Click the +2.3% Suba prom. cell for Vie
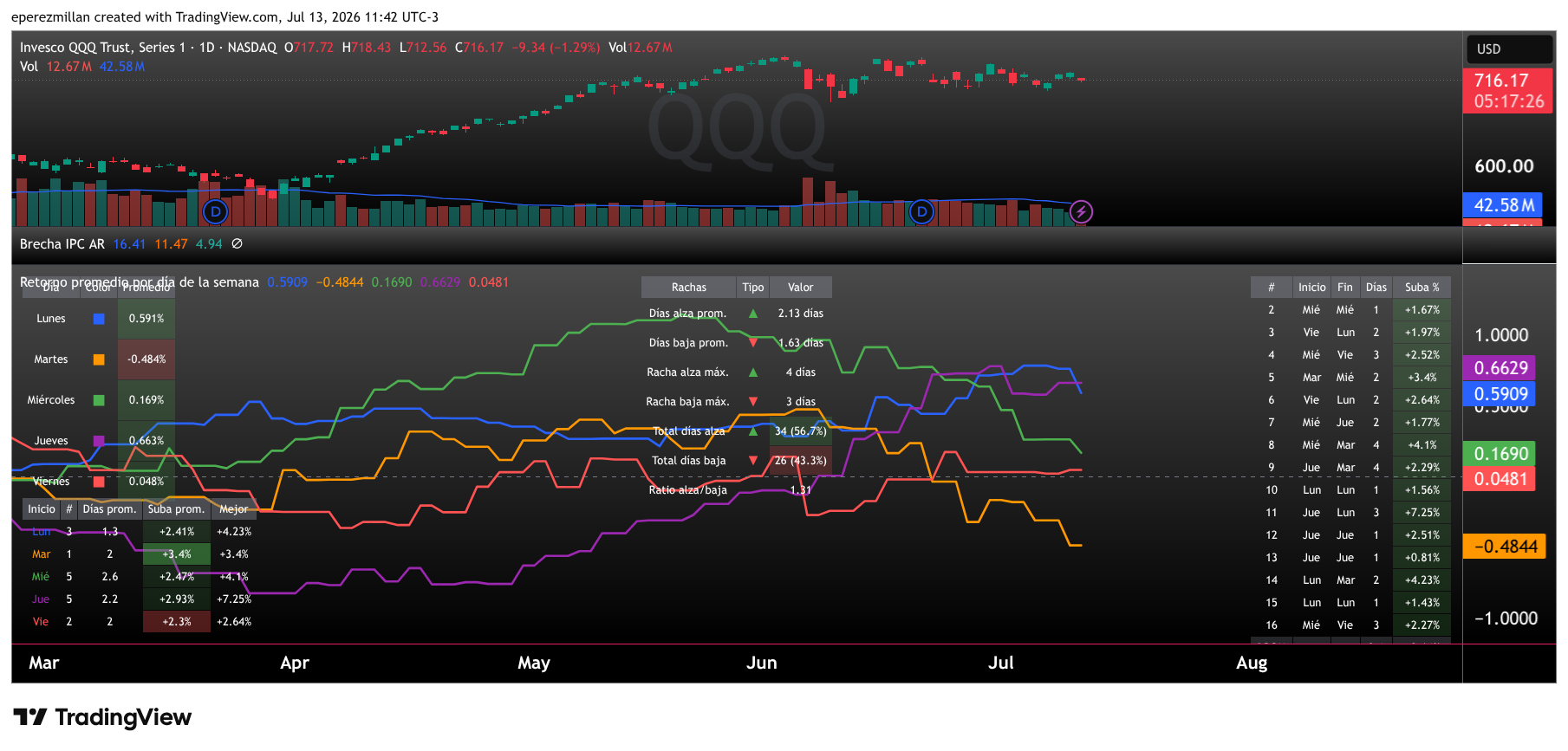This screenshot has height=751, width=1568. 177,622
